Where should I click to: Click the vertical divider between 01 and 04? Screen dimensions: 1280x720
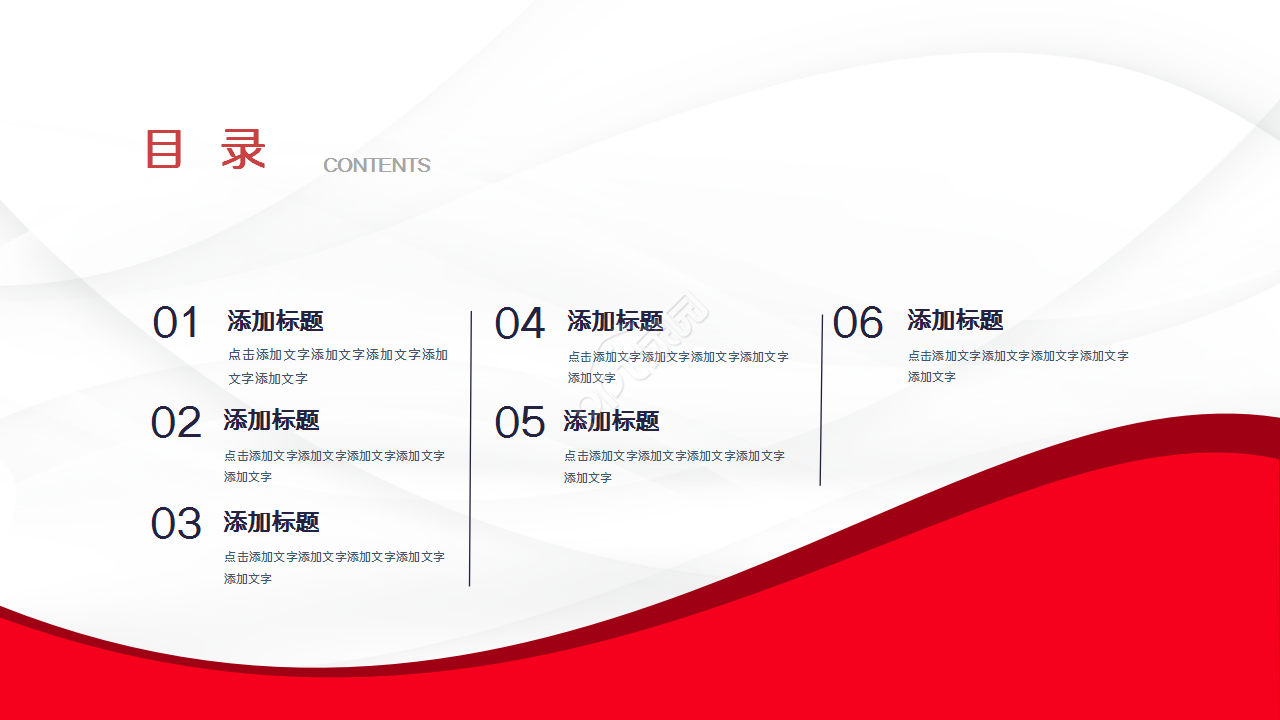[x=470, y=448]
